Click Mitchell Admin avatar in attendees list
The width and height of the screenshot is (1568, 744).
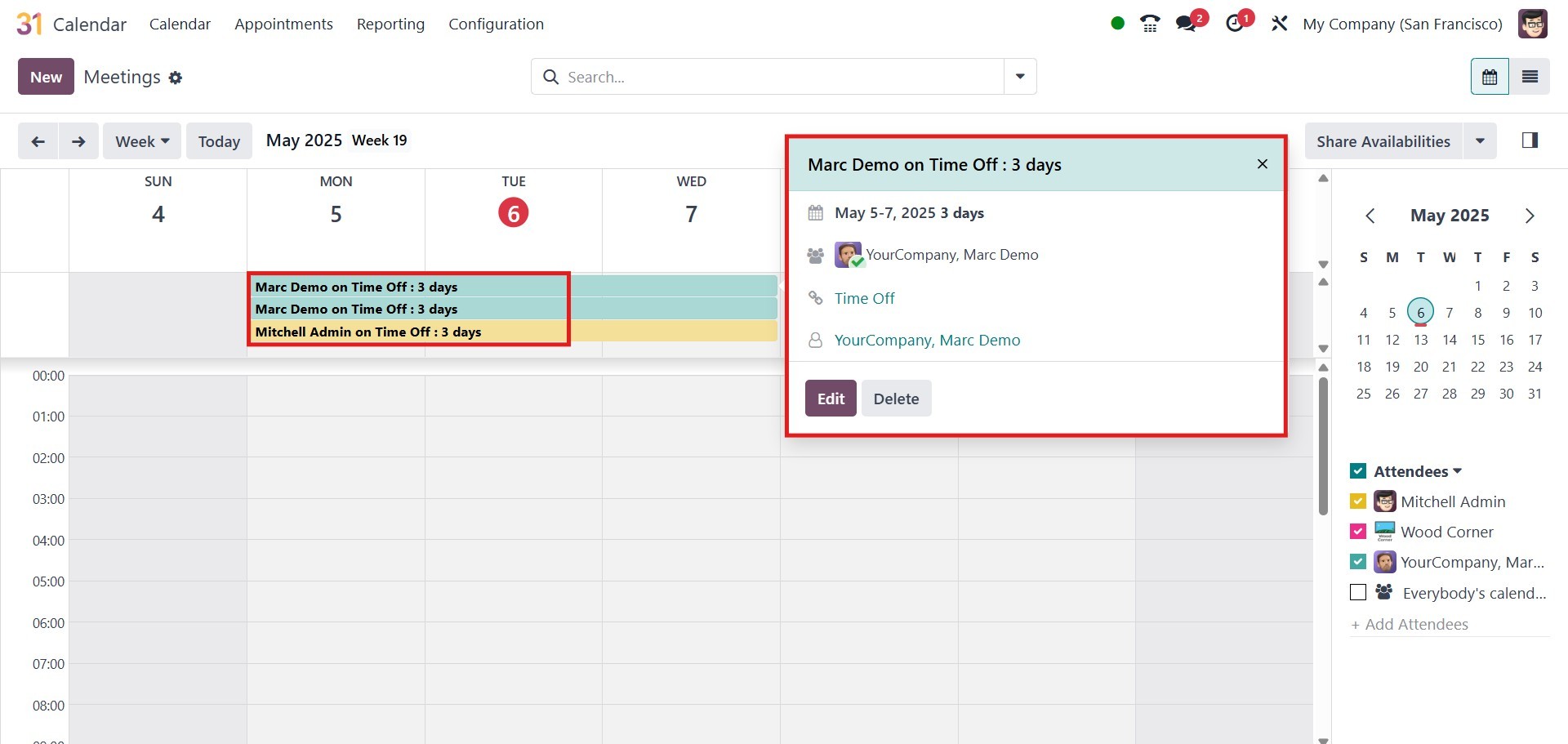(x=1385, y=501)
